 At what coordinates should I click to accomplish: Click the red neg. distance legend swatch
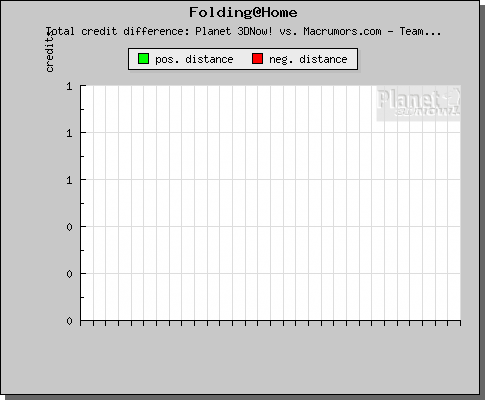pyautogui.click(x=257, y=59)
